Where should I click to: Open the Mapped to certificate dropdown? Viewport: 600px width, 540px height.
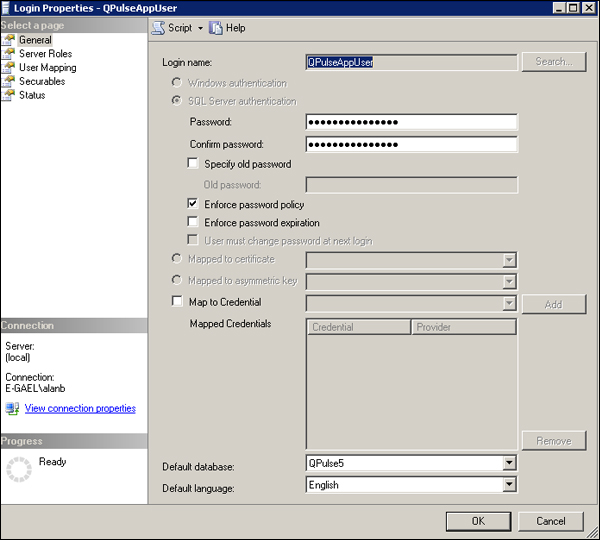(x=509, y=260)
